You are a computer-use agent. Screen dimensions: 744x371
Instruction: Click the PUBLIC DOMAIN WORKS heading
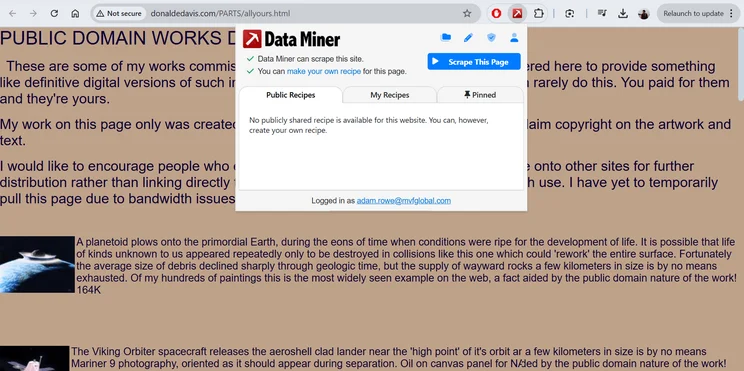tap(118, 38)
